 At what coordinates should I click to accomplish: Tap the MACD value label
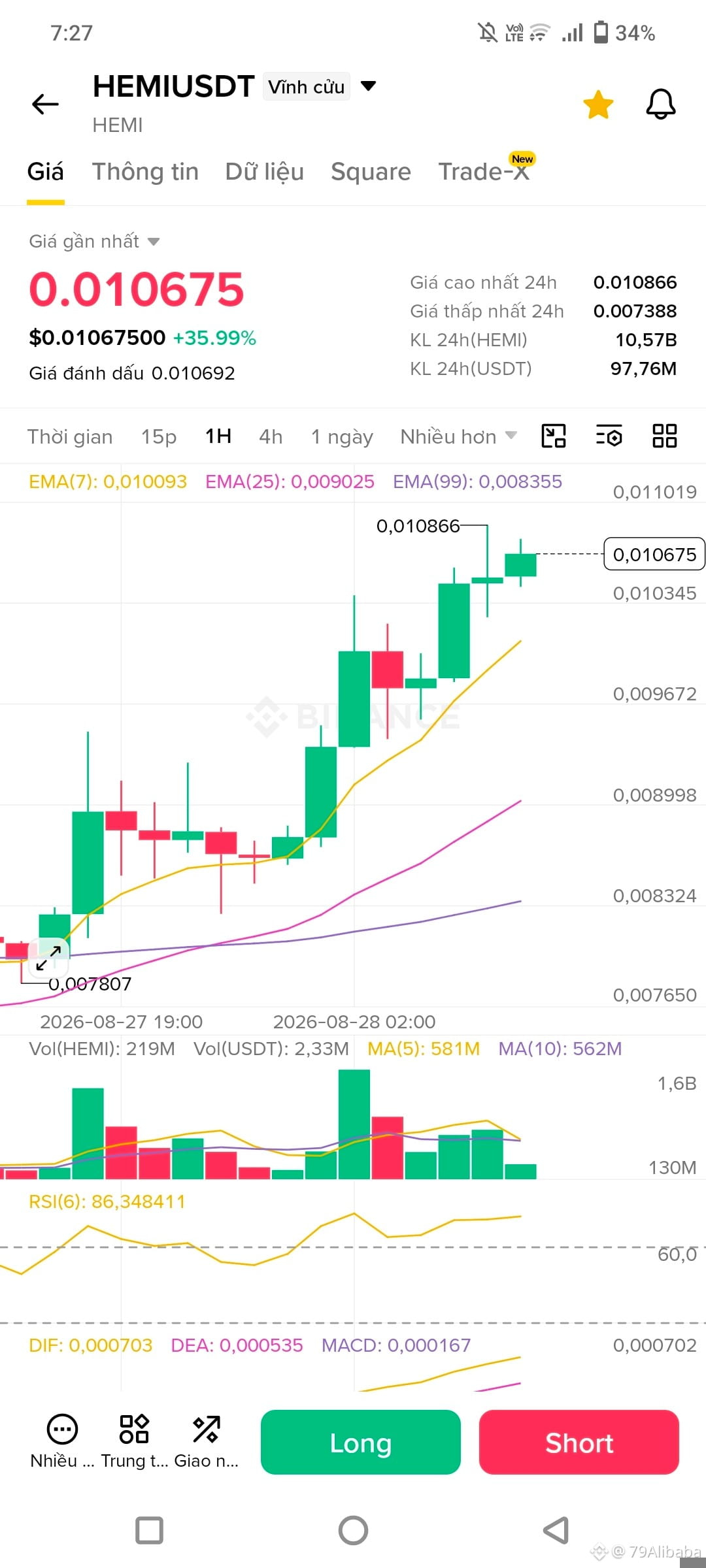tap(396, 1345)
